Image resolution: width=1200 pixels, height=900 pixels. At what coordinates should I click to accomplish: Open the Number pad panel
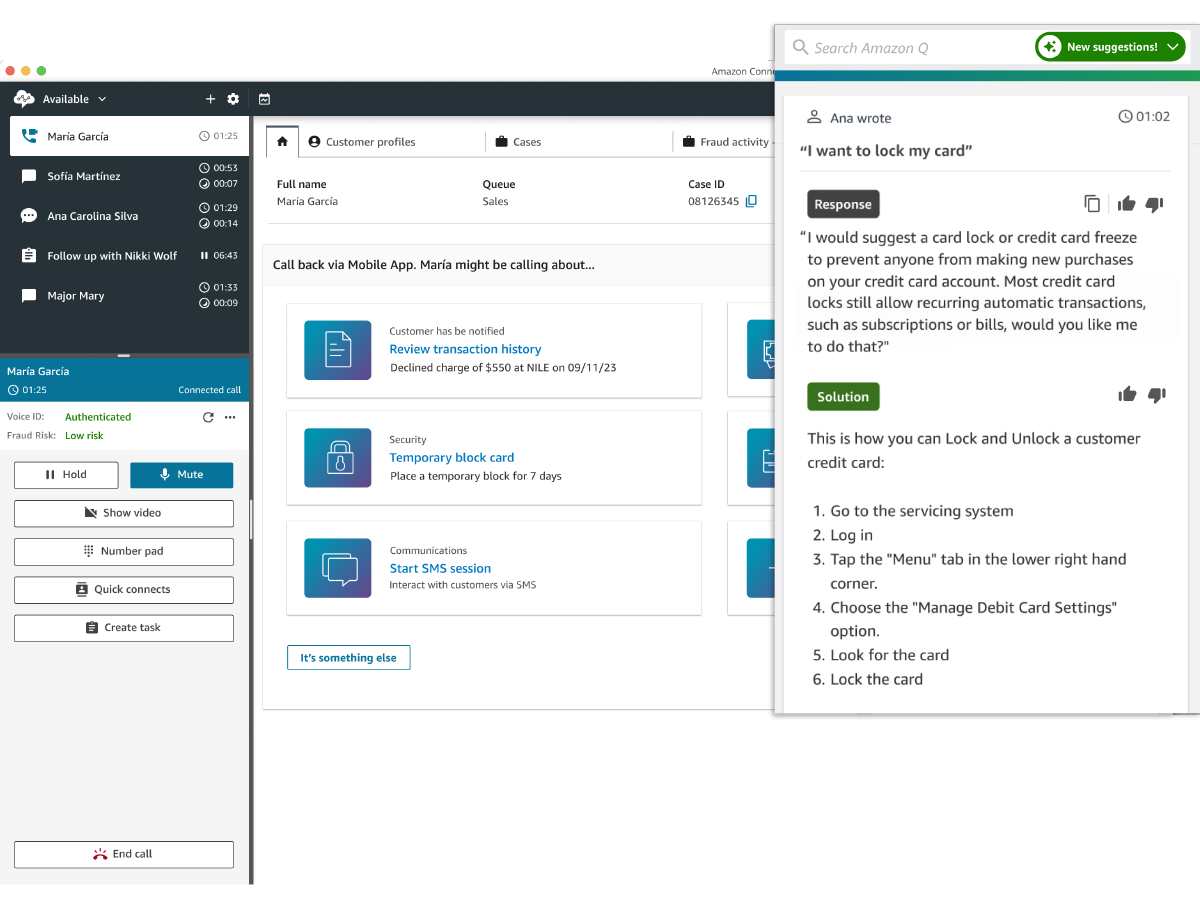click(124, 551)
